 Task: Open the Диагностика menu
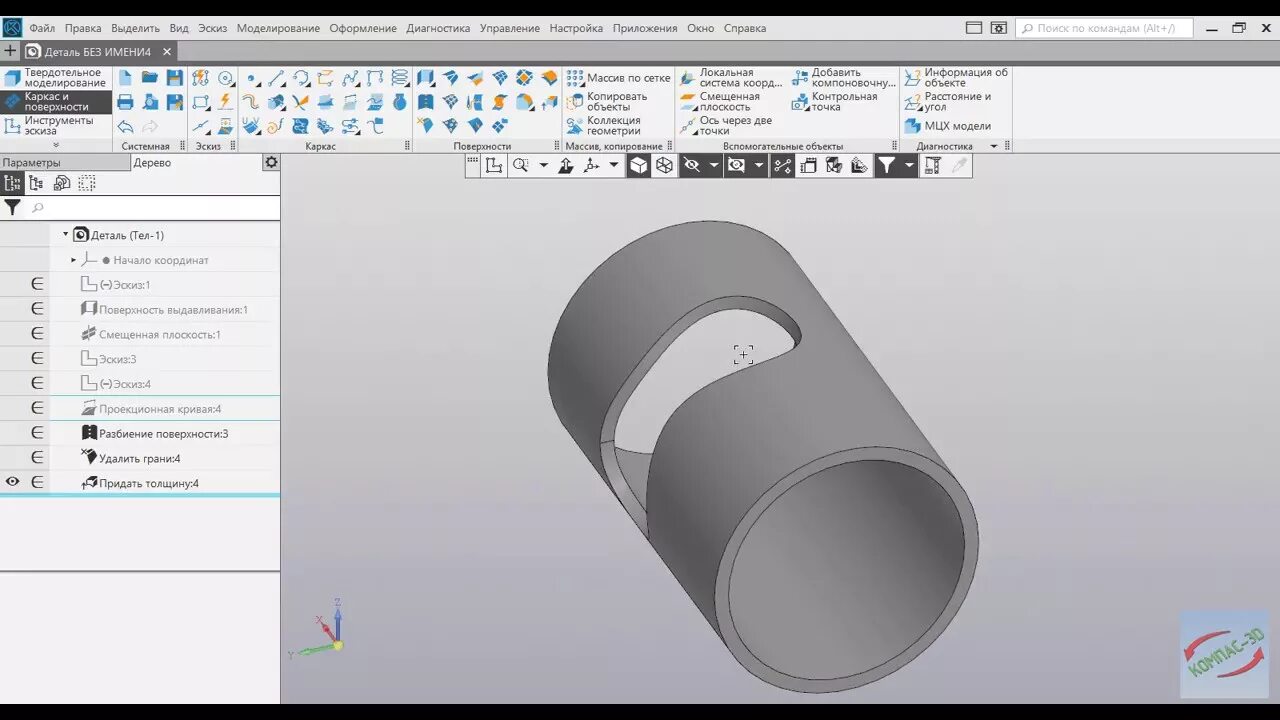click(x=438, y=28)
